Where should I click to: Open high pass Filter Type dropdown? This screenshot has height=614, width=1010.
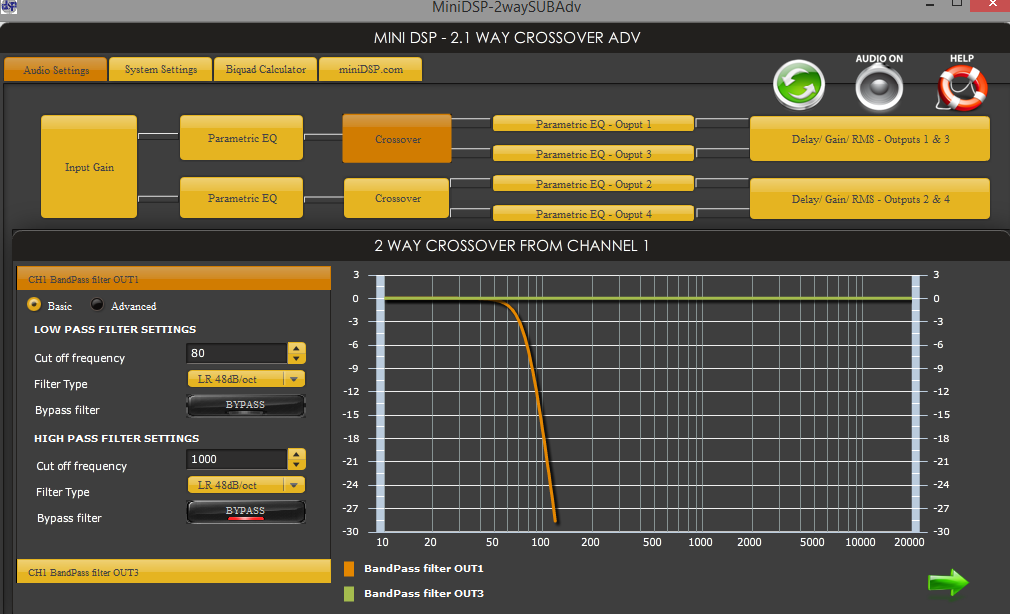(x=246, y=485)
